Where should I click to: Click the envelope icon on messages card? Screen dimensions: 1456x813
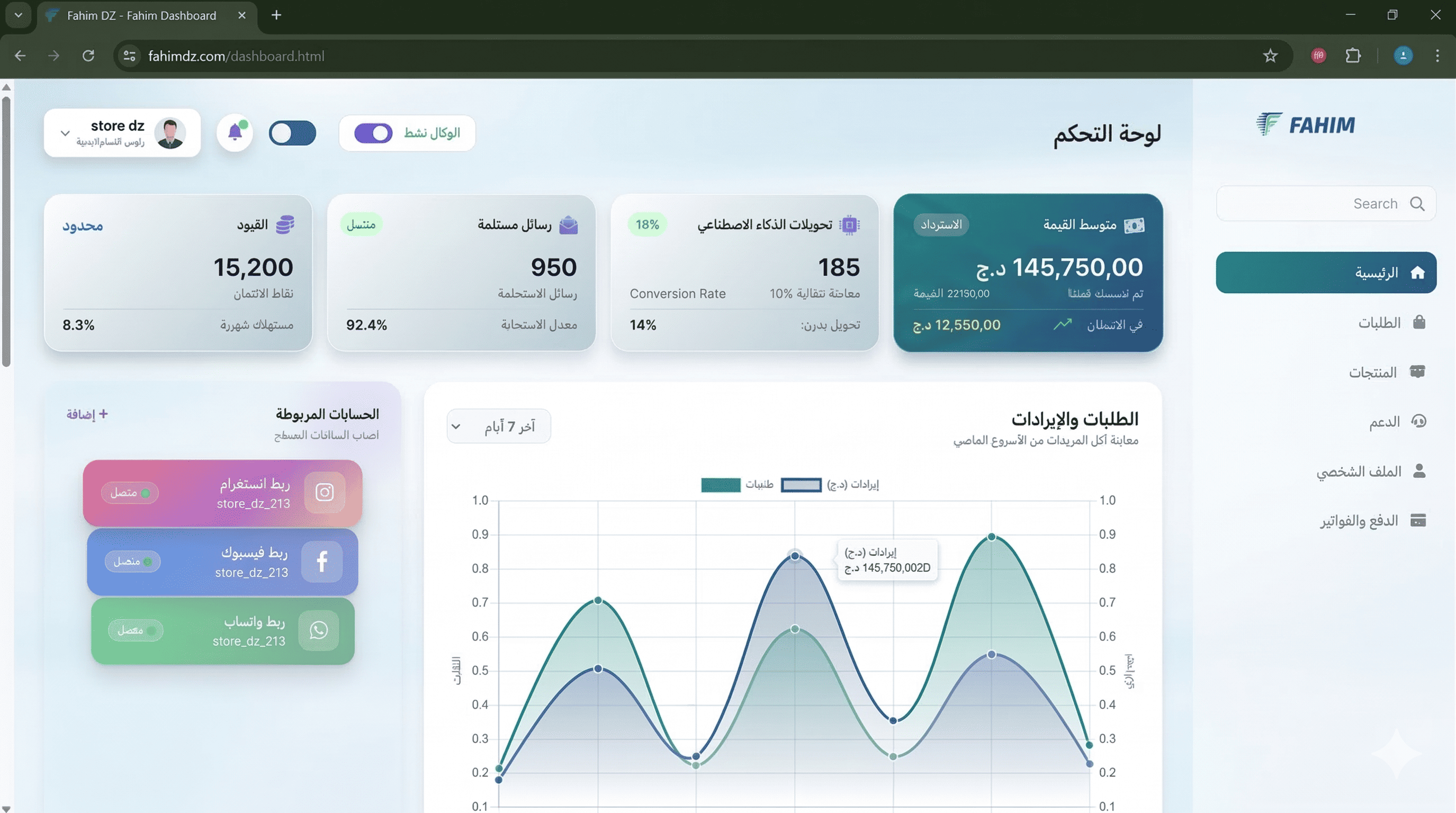568,225
